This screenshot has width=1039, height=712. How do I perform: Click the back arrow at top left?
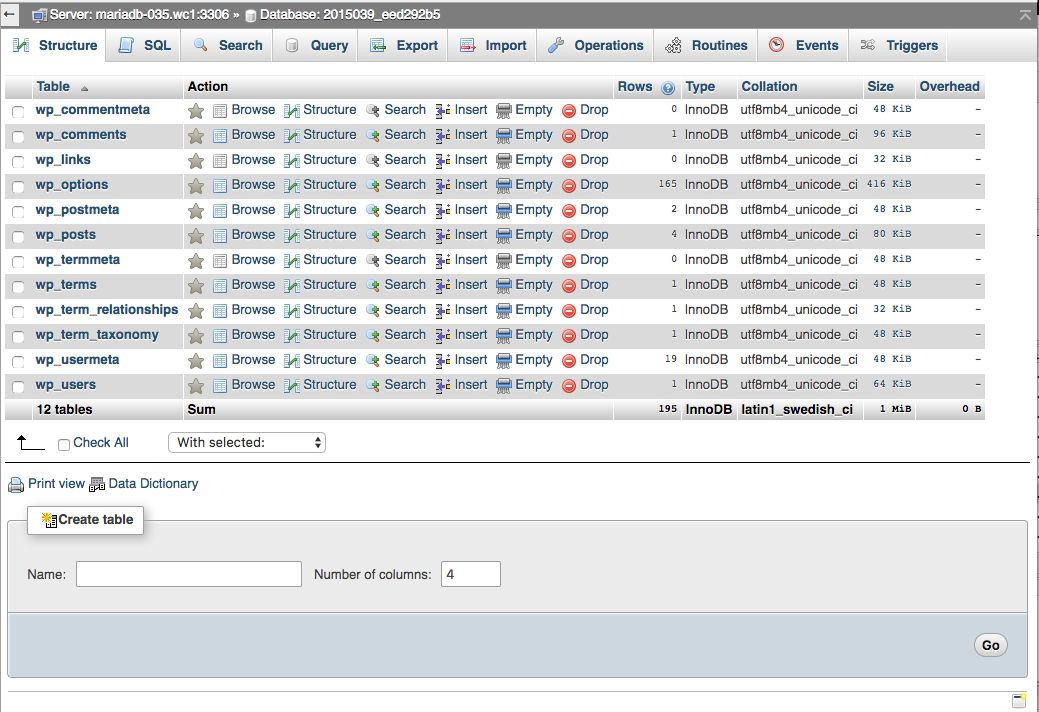click(9, 14)
